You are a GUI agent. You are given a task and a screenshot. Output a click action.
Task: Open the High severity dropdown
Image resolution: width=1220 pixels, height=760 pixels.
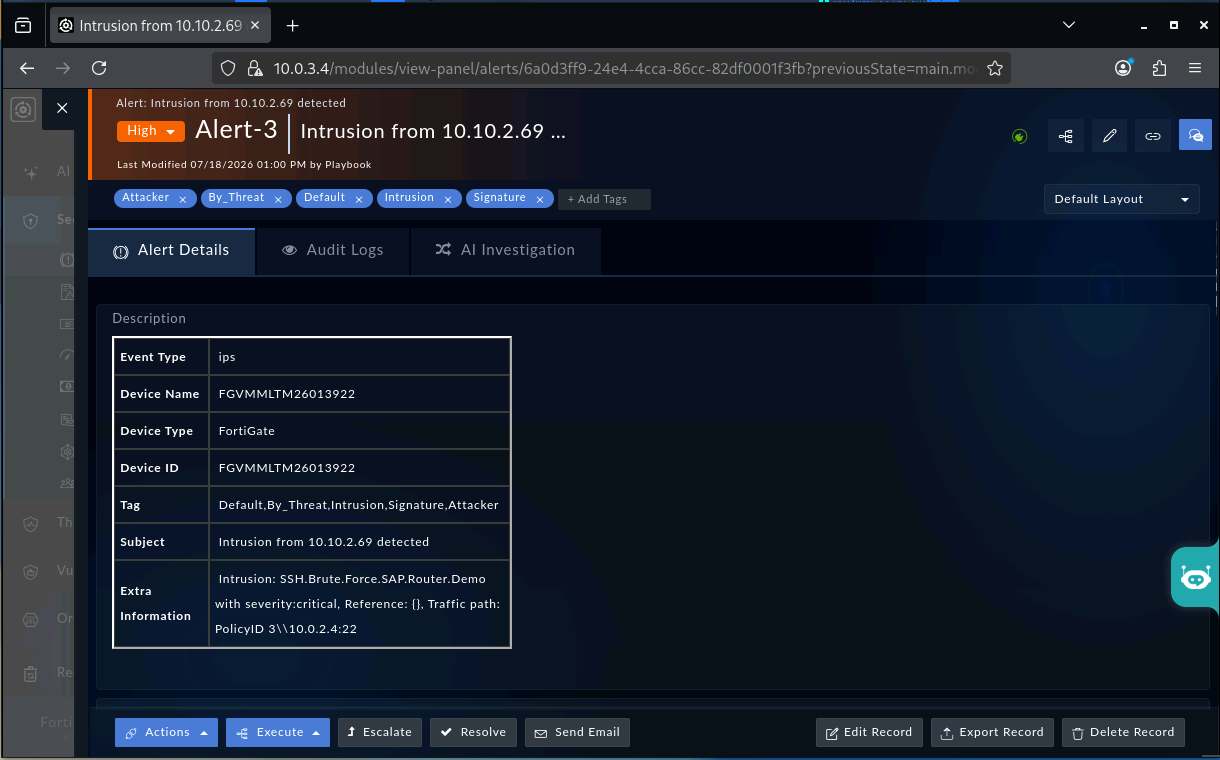point(151,131)
